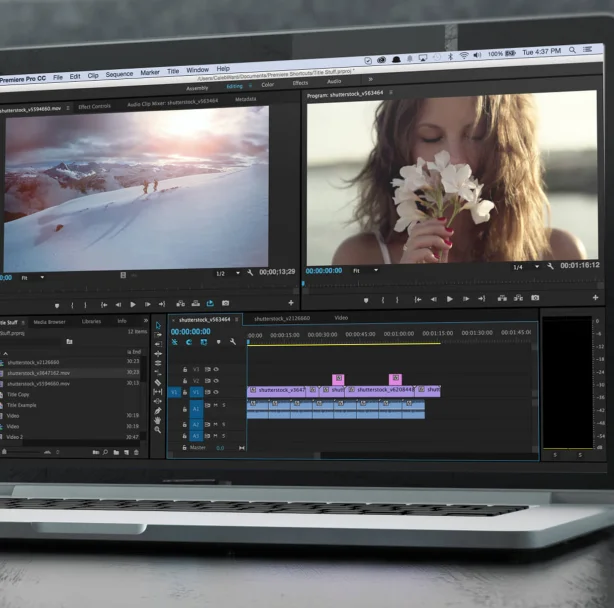The image size is (614, 608).
Task: Click the Export Frame camera icon in Program monitor
Action: (536, 298)
